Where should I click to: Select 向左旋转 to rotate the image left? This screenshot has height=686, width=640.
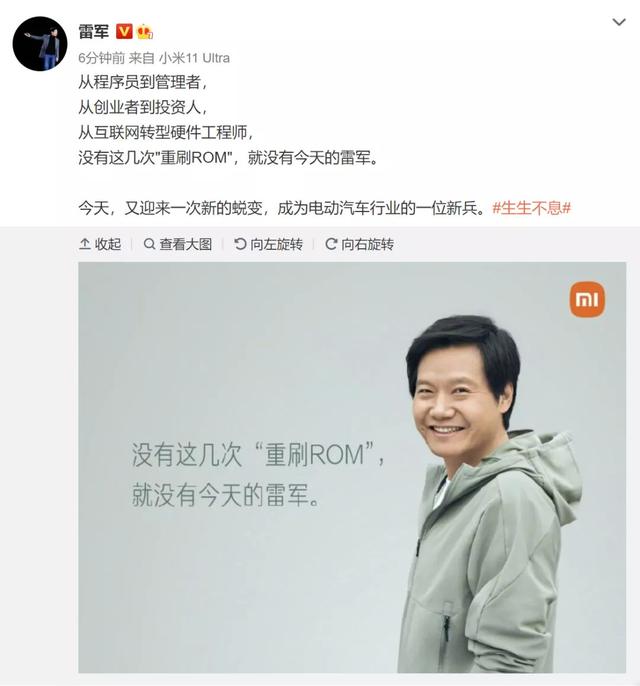(276, 244)
